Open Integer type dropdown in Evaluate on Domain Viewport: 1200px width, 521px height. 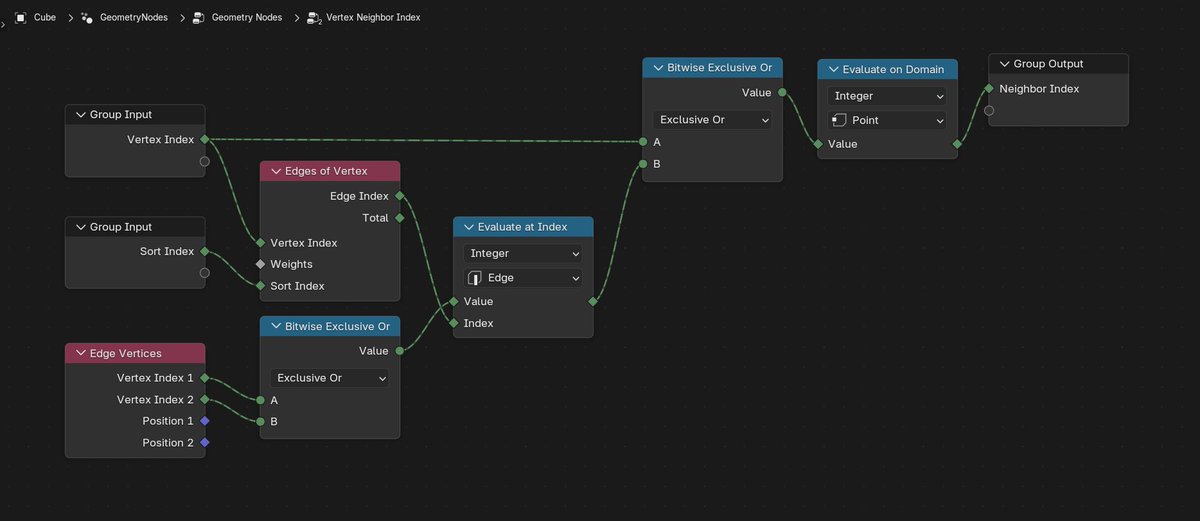[x=887, y=96]
